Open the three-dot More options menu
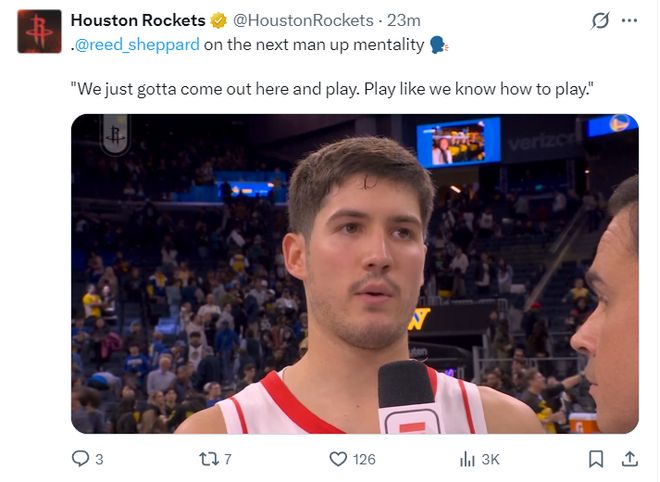The width and height of the screenshot is (660, 482). pos(629,21)
